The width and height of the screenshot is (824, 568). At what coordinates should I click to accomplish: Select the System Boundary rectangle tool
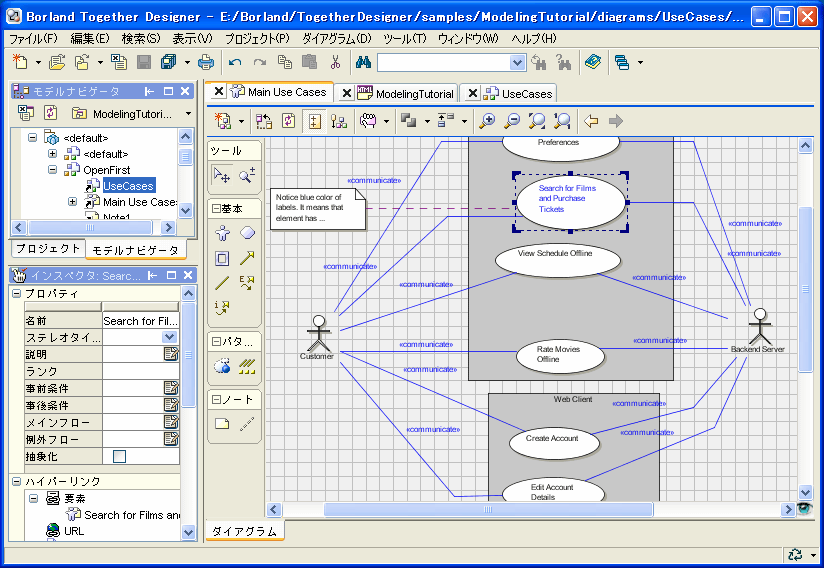click(x=222, y=258)
